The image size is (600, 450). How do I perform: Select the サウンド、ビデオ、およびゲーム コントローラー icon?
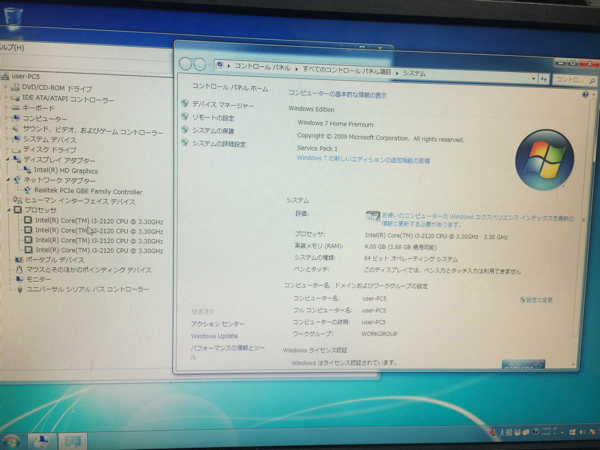(16, 128)
